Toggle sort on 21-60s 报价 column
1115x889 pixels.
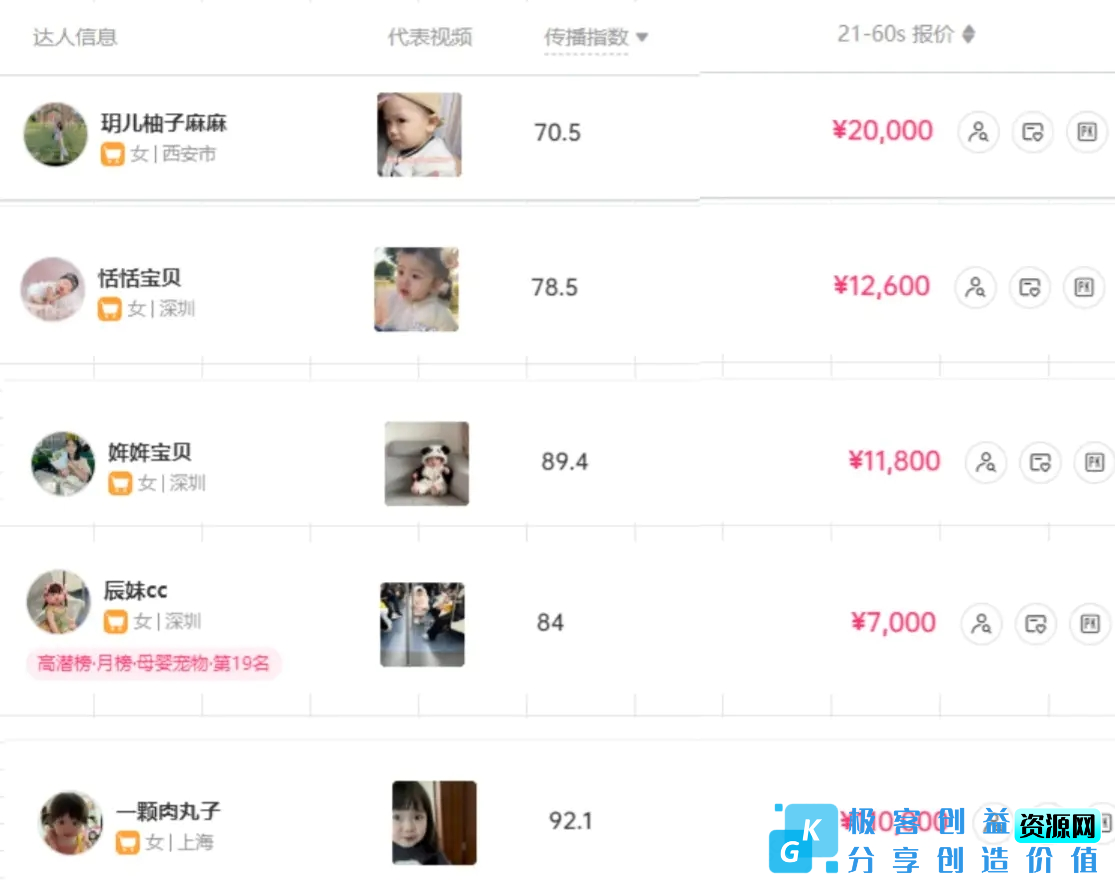(968, 35)
